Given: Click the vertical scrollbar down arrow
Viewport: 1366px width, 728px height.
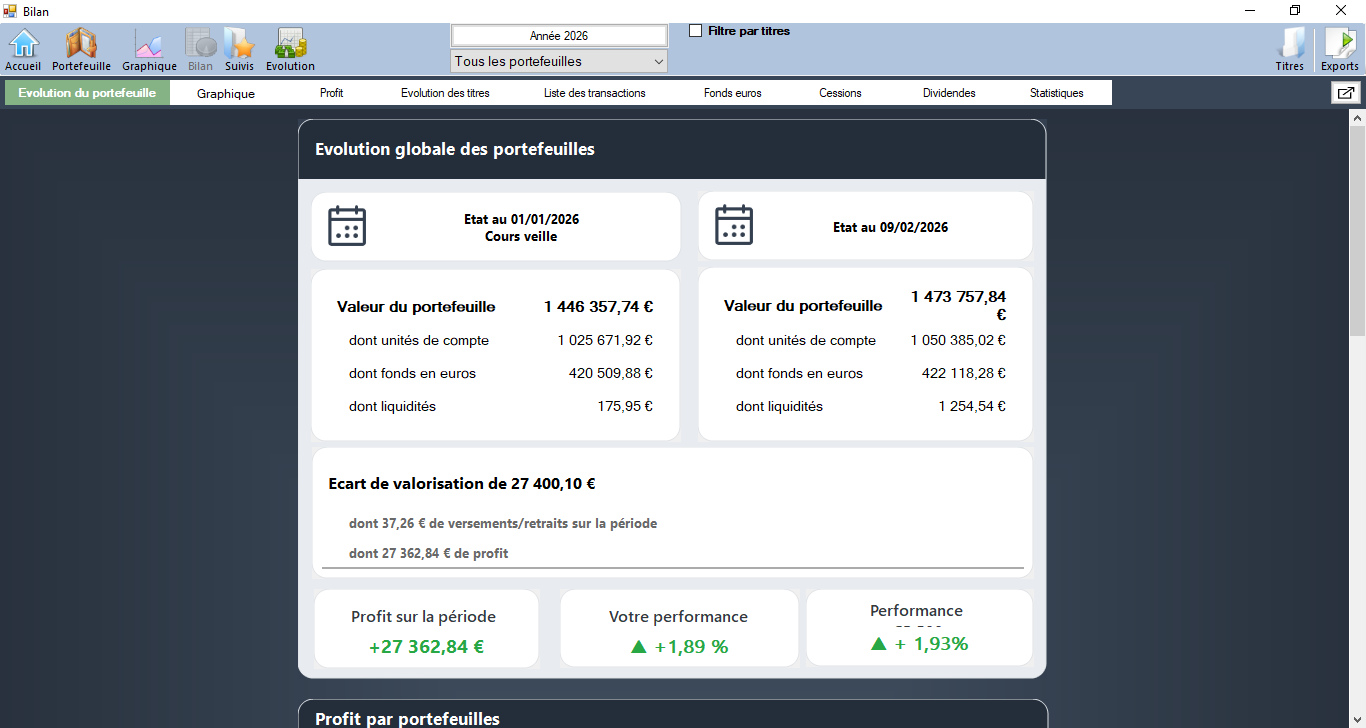Looking at the screenshot, I should tap(1357, 719).
